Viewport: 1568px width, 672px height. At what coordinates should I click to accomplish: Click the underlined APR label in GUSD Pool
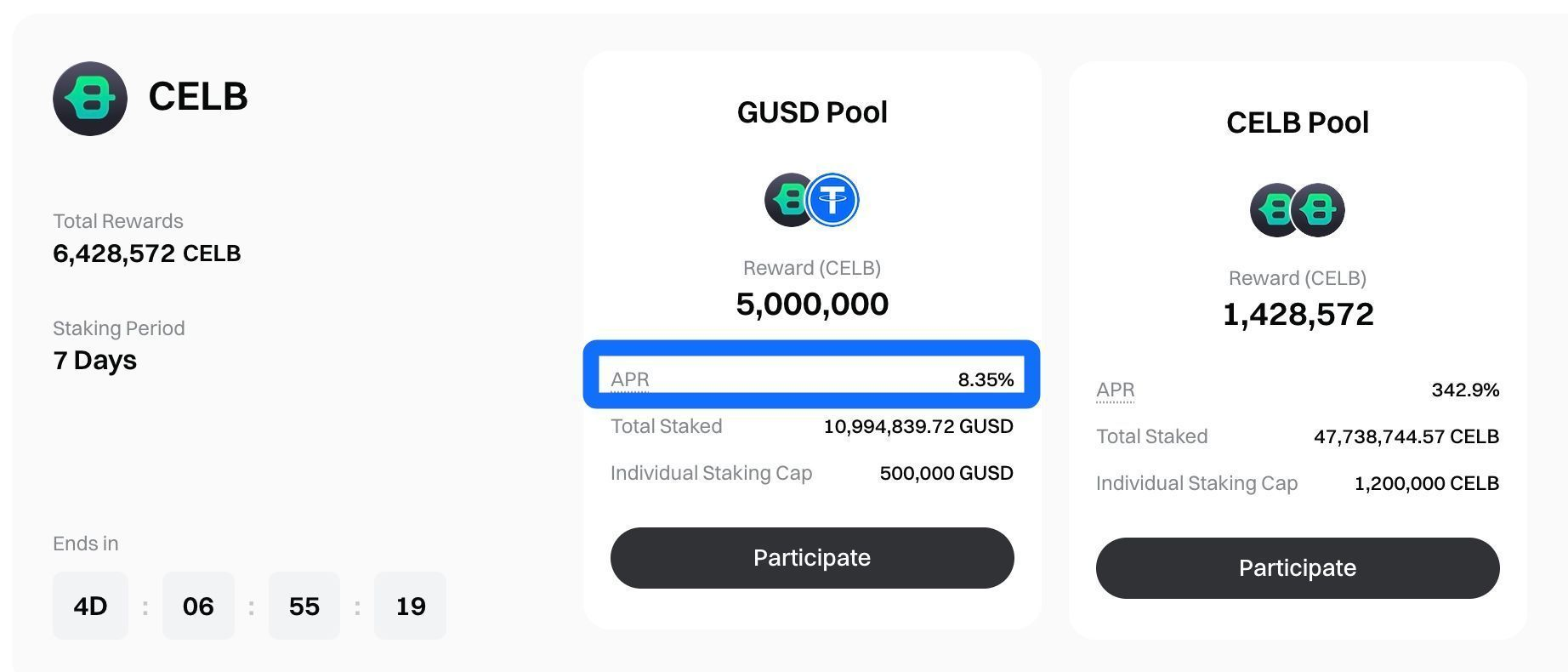pos(630,379)
